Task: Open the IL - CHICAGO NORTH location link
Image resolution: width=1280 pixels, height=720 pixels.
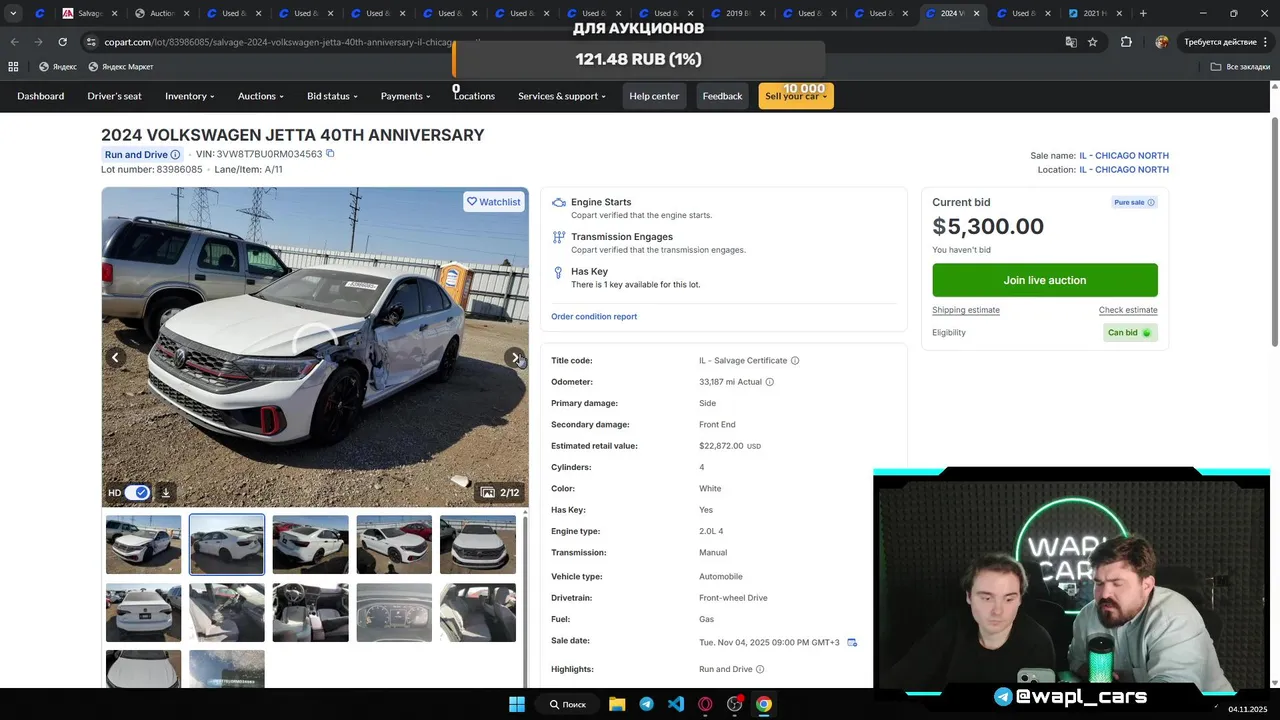Action: (x=1124, y=170)
